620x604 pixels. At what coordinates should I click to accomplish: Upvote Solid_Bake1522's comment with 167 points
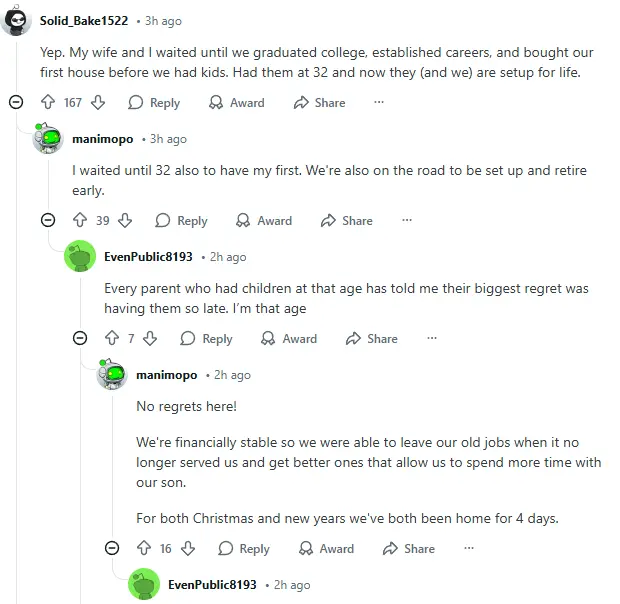[x=47, y=102]
